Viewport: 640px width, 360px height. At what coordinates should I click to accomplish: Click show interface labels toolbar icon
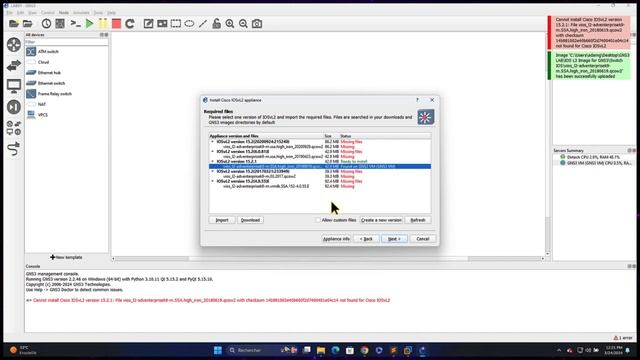tap(60, 24)
